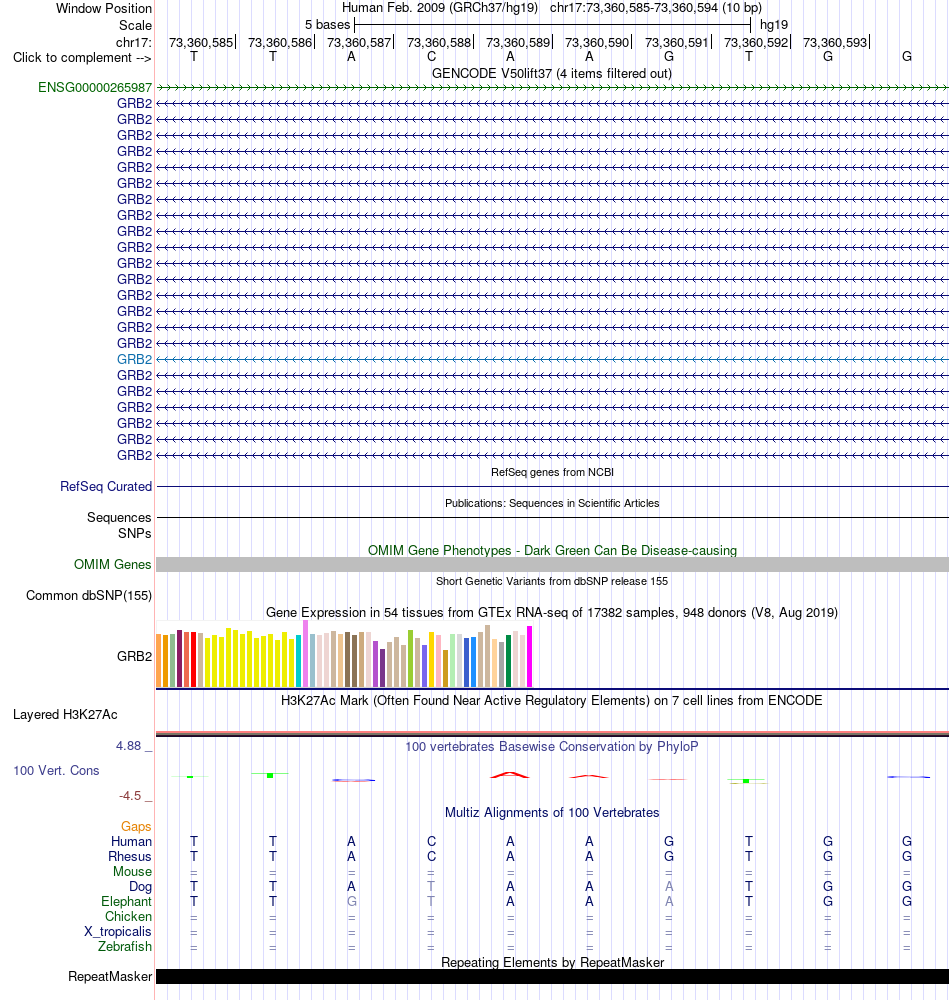Click the 'SNPs' track label

coord(135,533)
